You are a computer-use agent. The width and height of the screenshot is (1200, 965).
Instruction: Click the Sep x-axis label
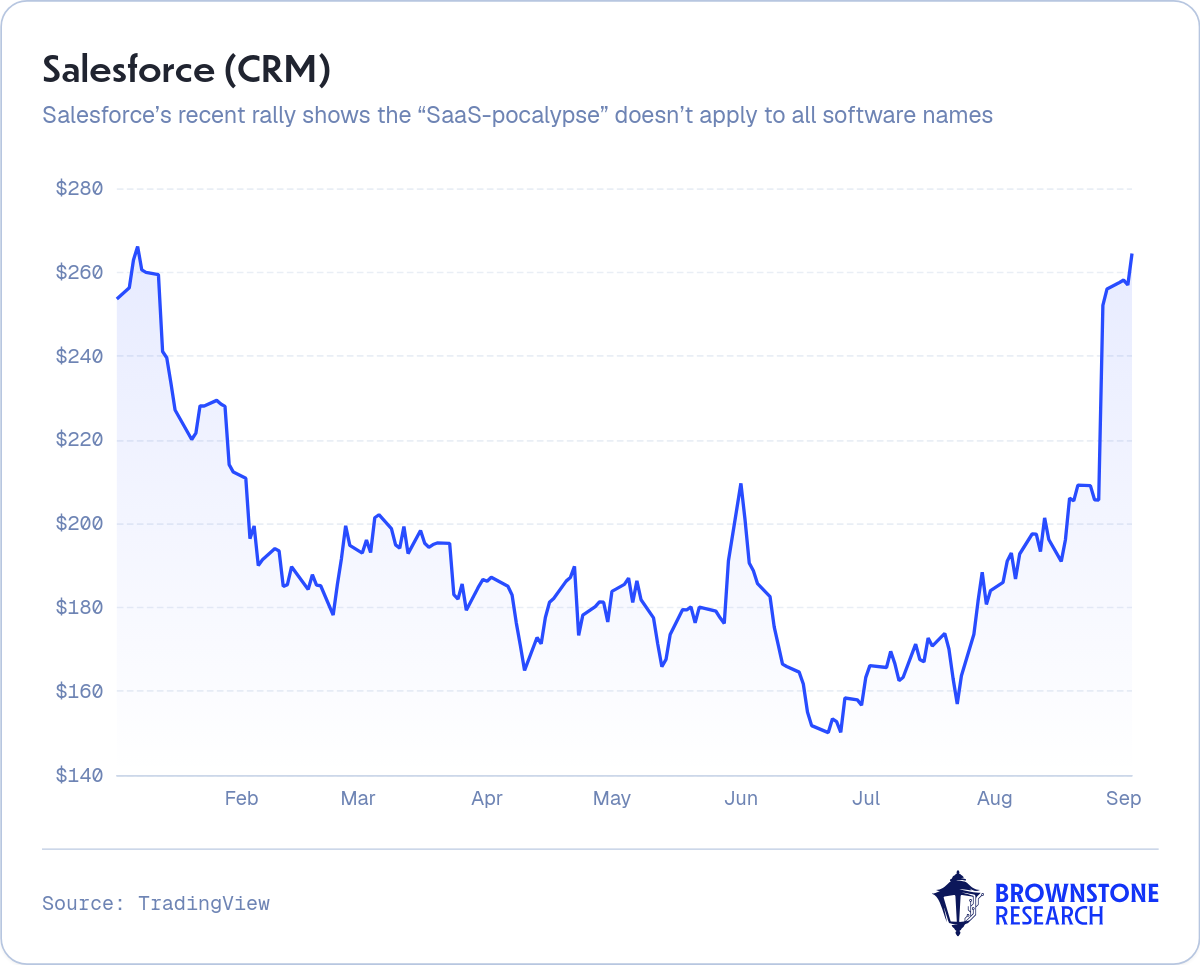point(1124,798)
